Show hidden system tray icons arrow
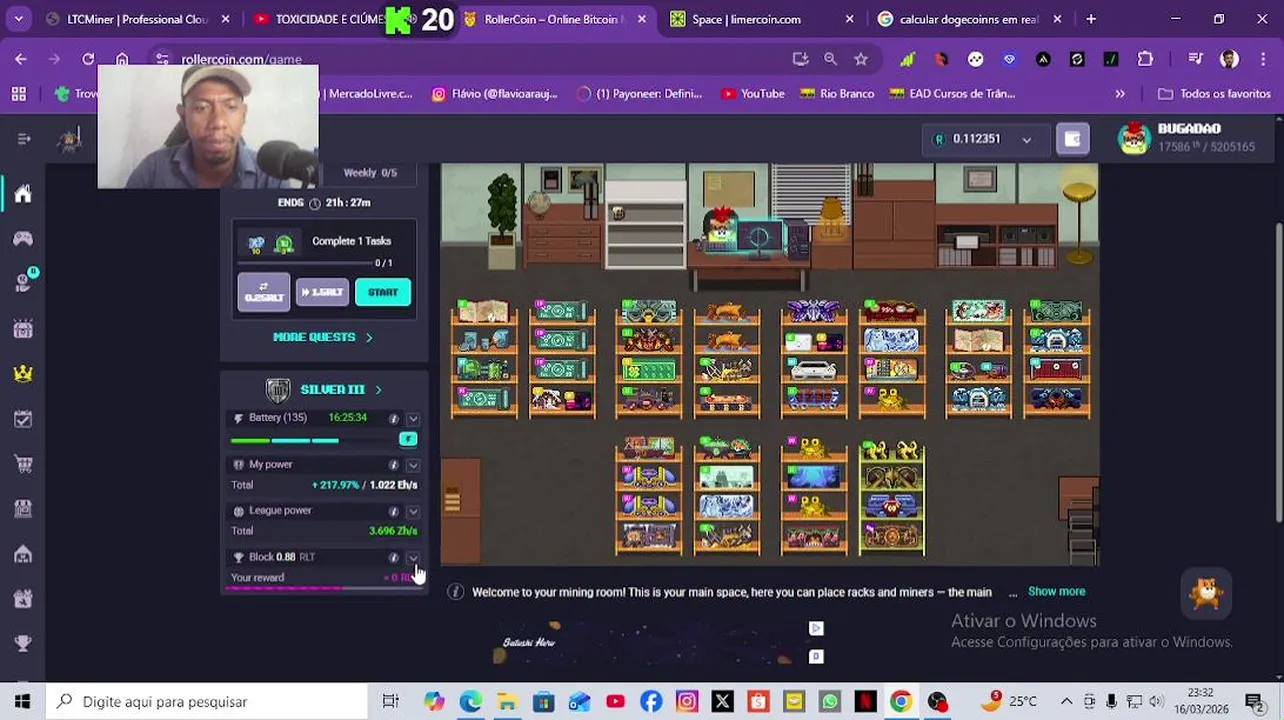Image resolution: width=1284 pixels, height=720 pixels. [1066, 702]
